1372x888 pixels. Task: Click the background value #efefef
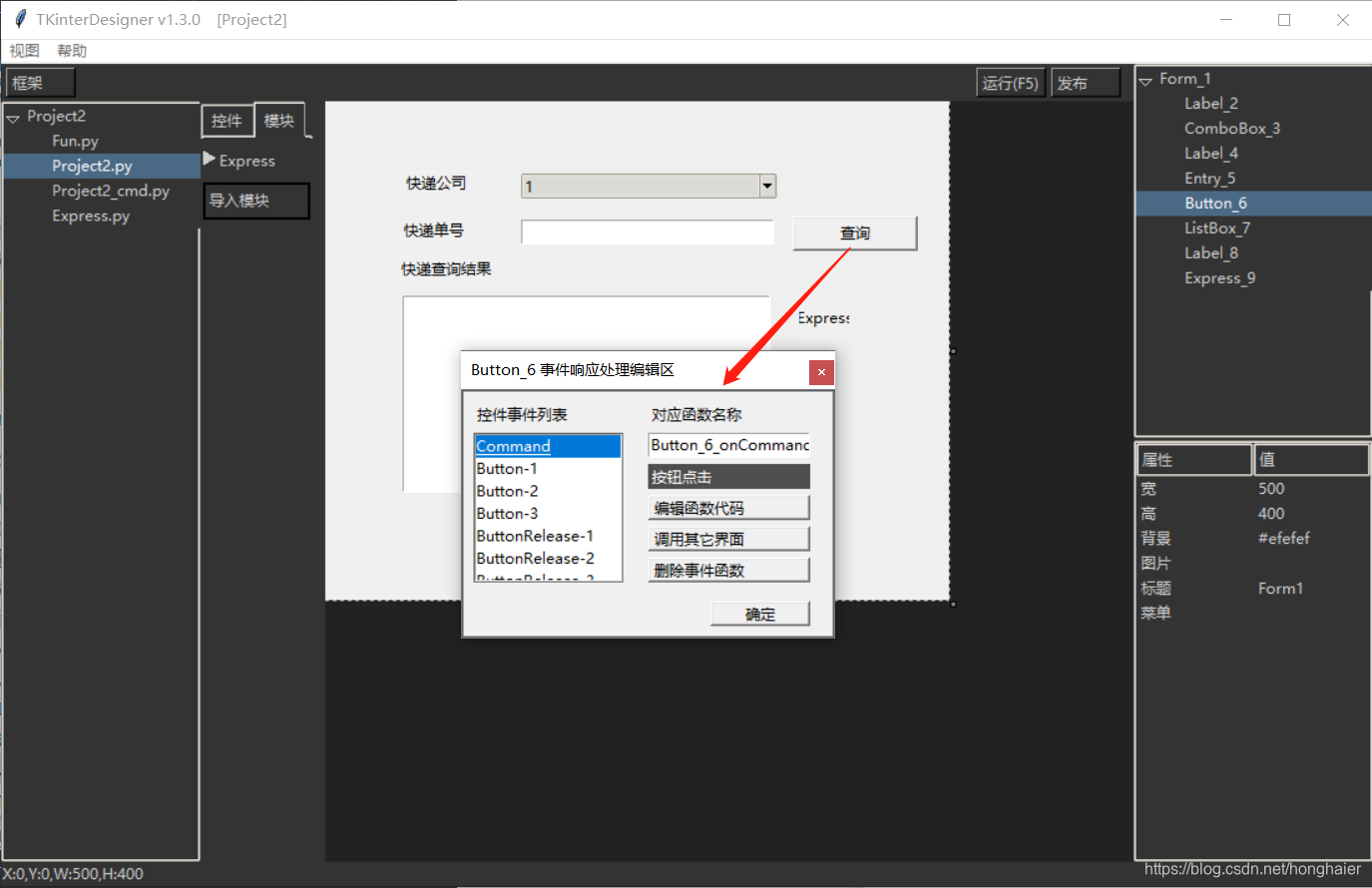(x=1284, y=539)
